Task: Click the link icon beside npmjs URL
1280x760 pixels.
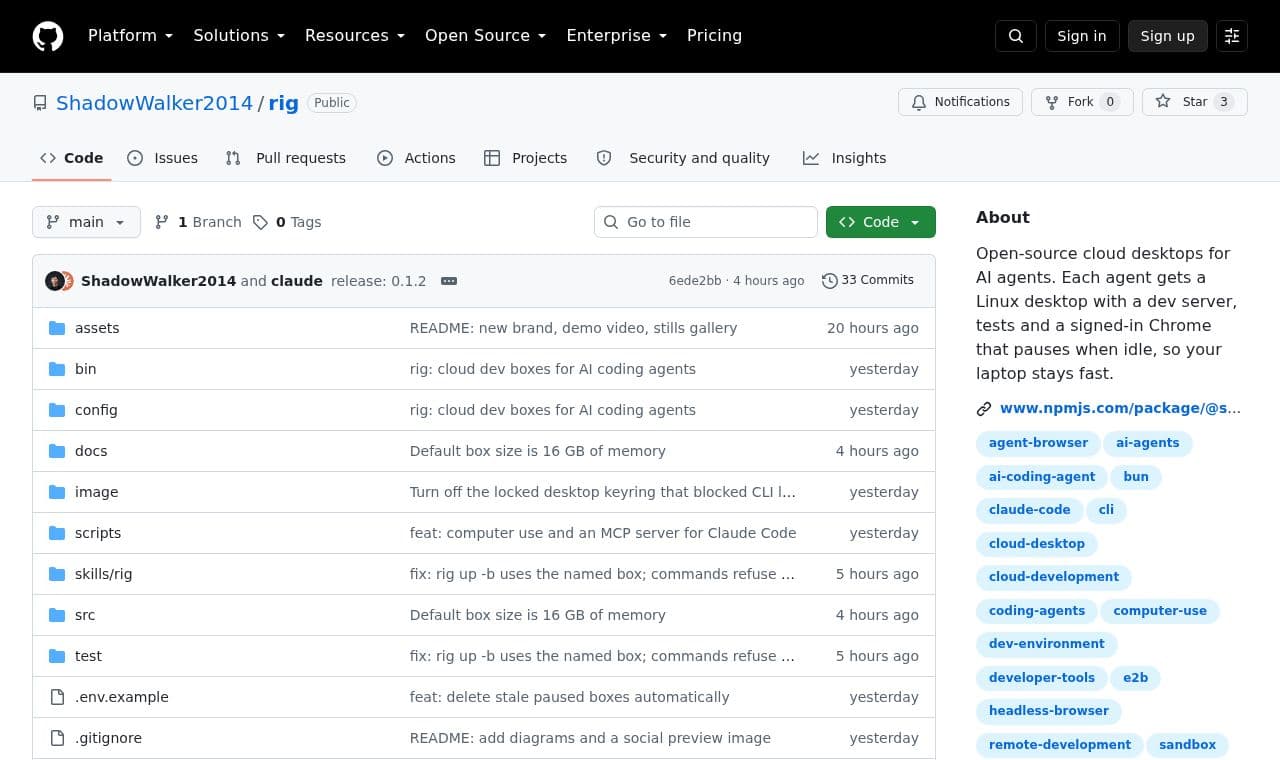Action: (x=984, y=408)
